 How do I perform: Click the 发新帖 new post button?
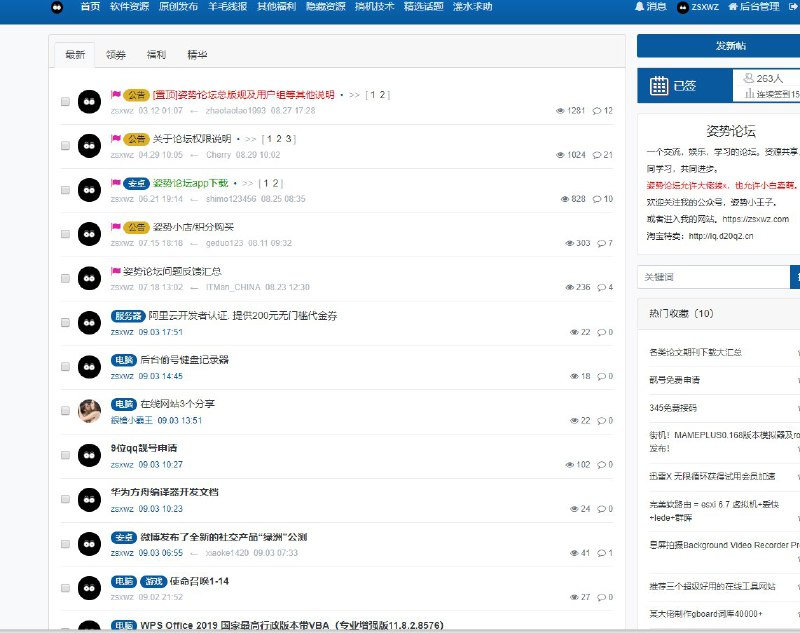718,46
